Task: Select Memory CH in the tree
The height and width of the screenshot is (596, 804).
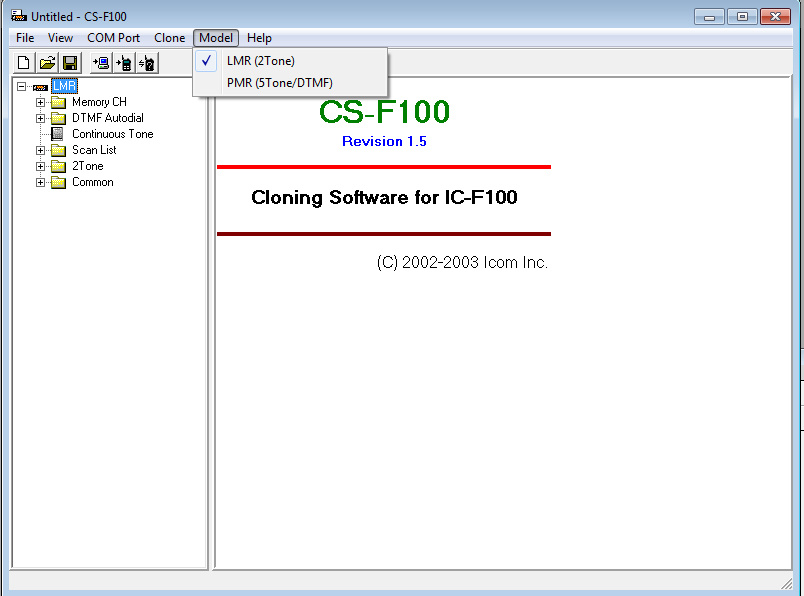Action: 99,102
